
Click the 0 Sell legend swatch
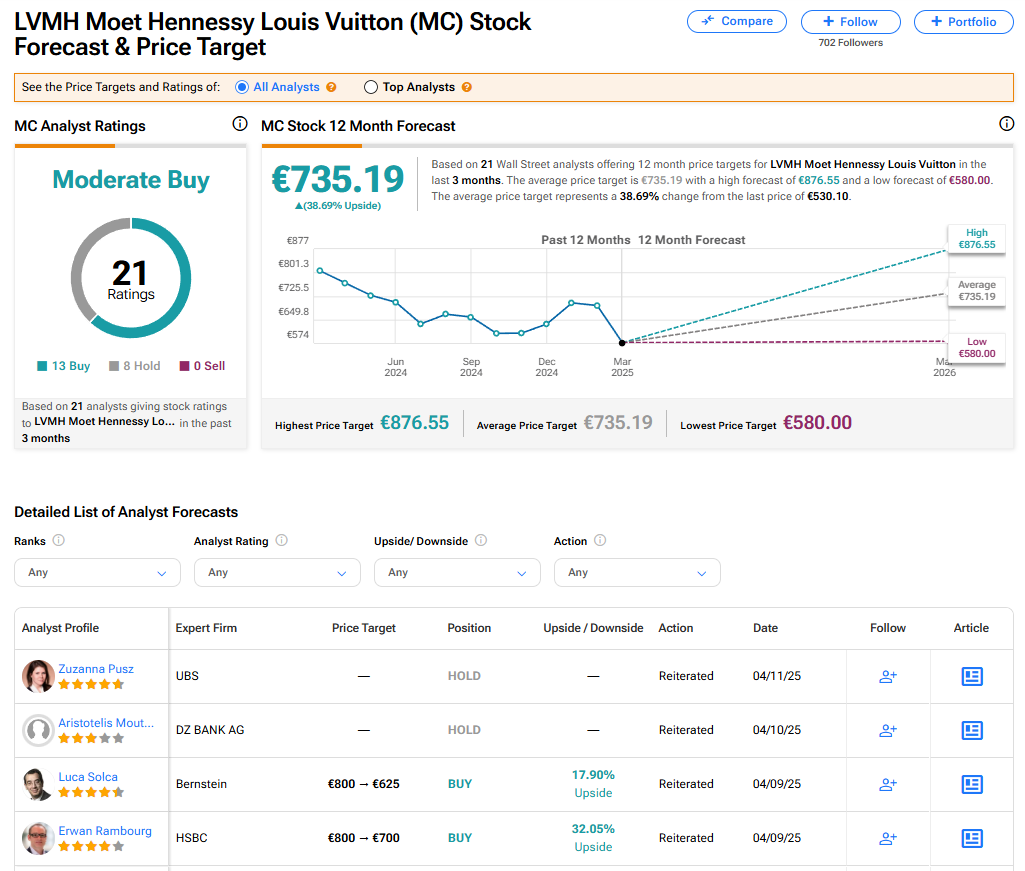(x=184, y=366)
